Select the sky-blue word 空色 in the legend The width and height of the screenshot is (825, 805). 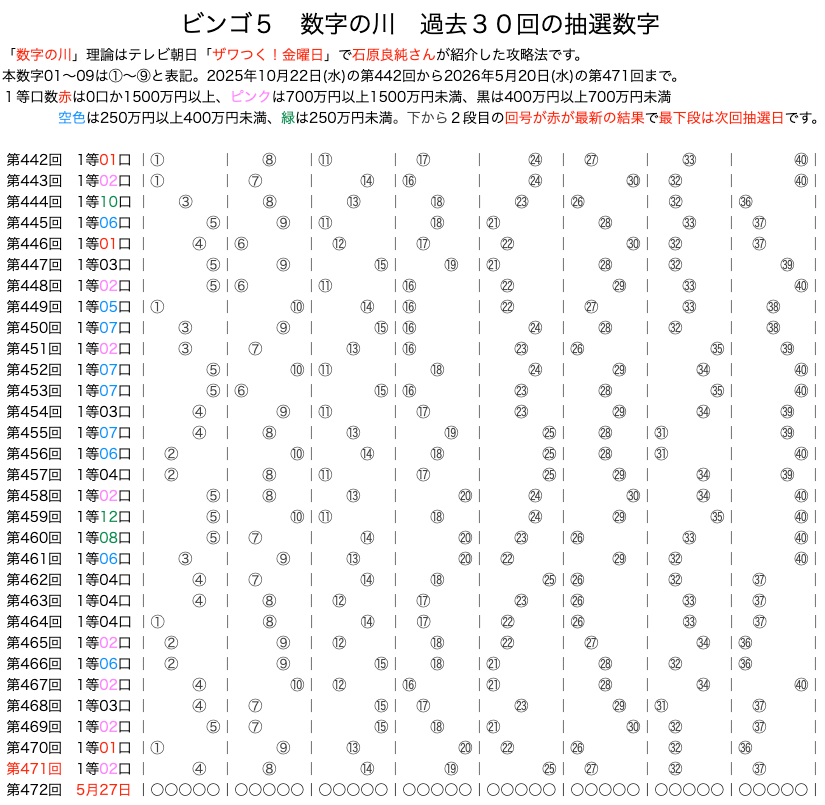tap(72, 118)
